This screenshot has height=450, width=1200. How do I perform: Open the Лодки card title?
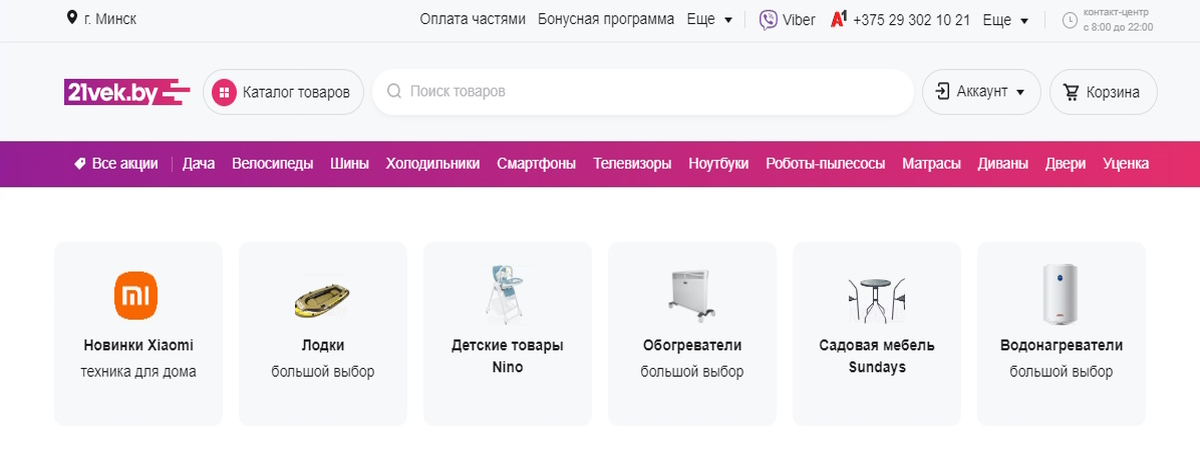[322, 346]
